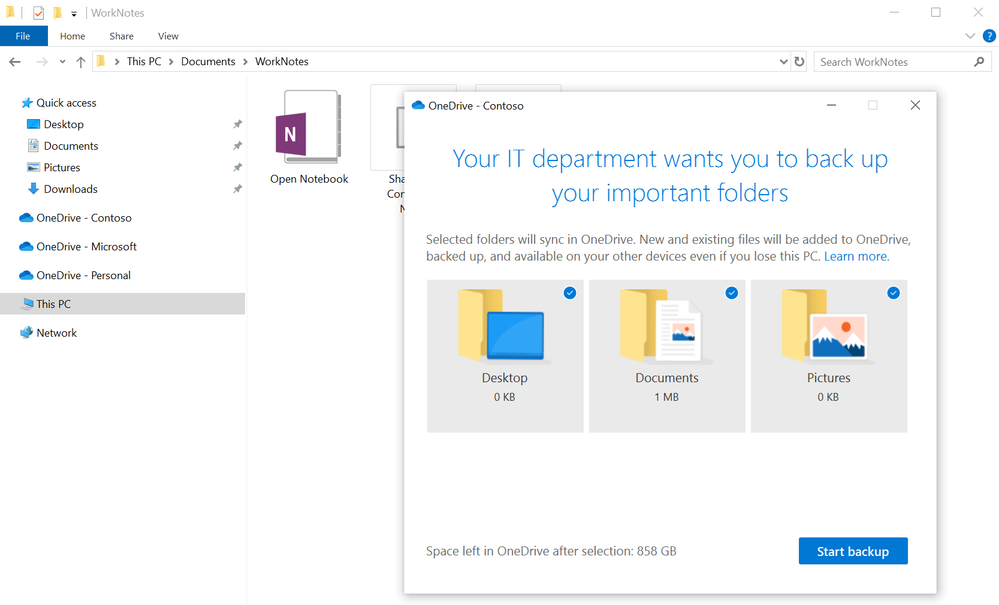Open Customize Quick Access Toolbar dropdown

(74, 13)
